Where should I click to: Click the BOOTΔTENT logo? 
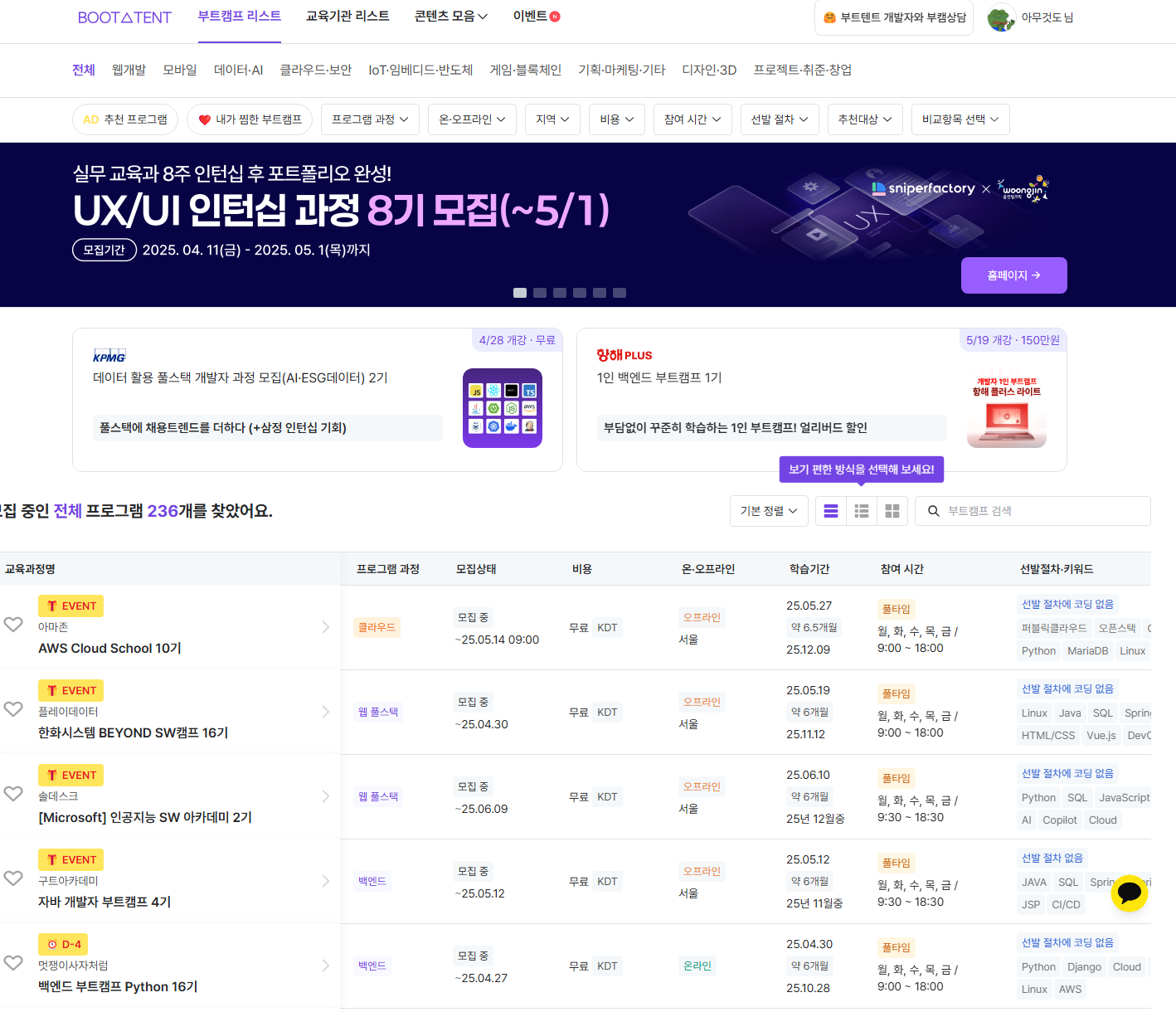(124, 17)
